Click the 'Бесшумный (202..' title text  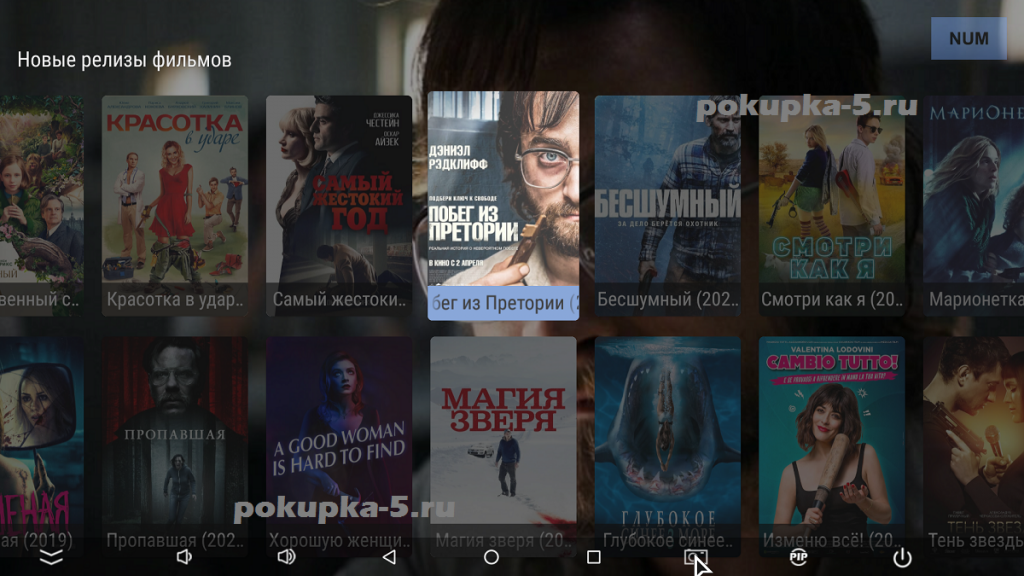(x=668, y=300)
